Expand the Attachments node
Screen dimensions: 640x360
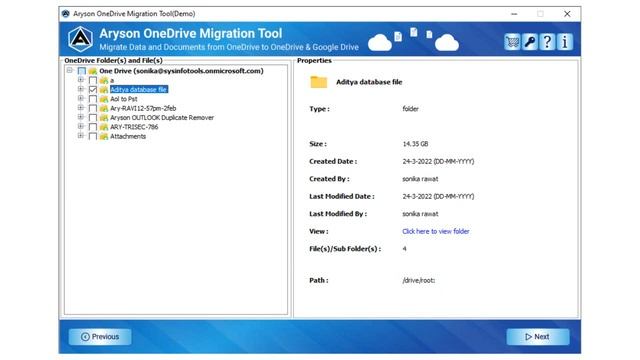pyautogui.click(x=81, y=136)
